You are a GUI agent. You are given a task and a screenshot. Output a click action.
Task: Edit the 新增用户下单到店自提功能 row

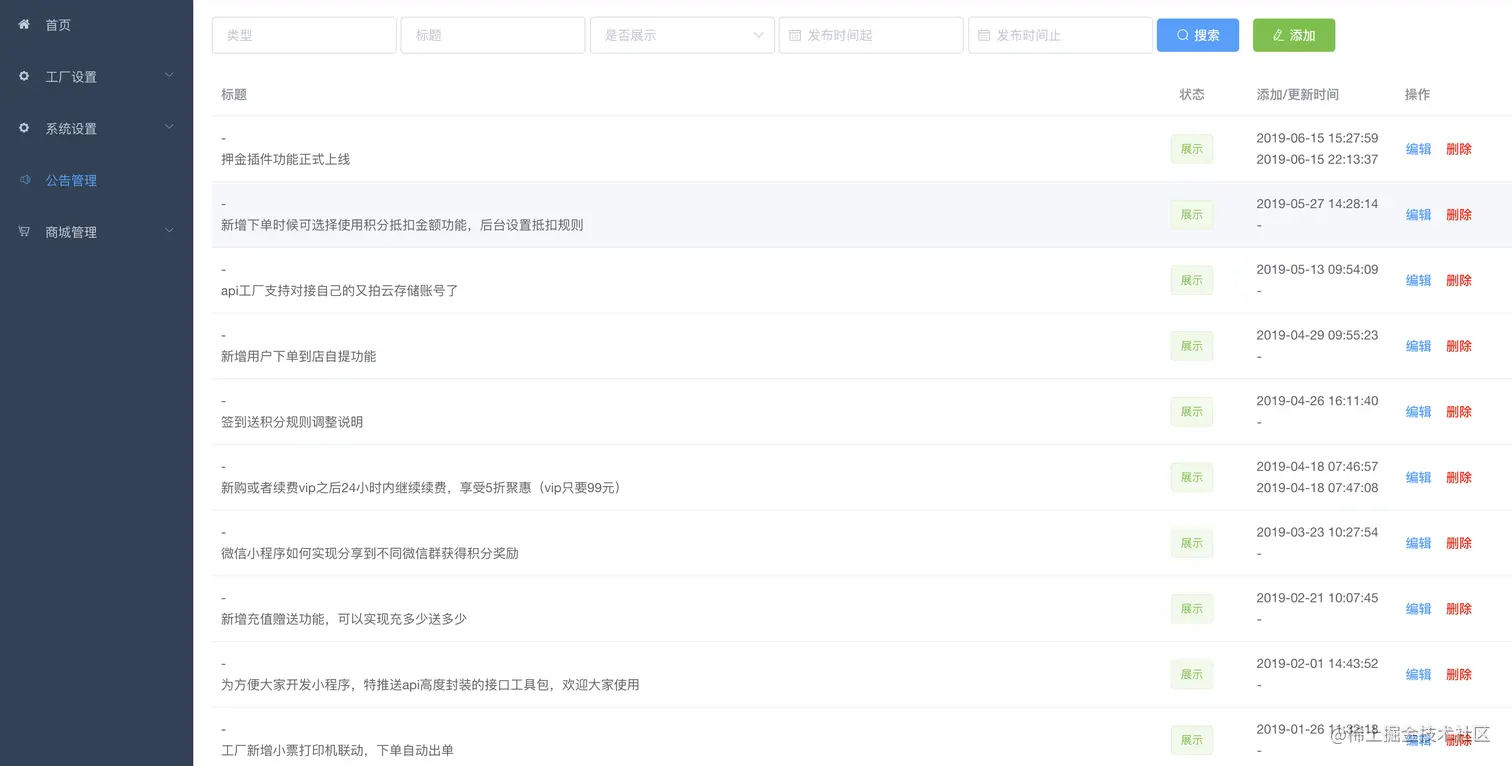[x=1419, y=346]
